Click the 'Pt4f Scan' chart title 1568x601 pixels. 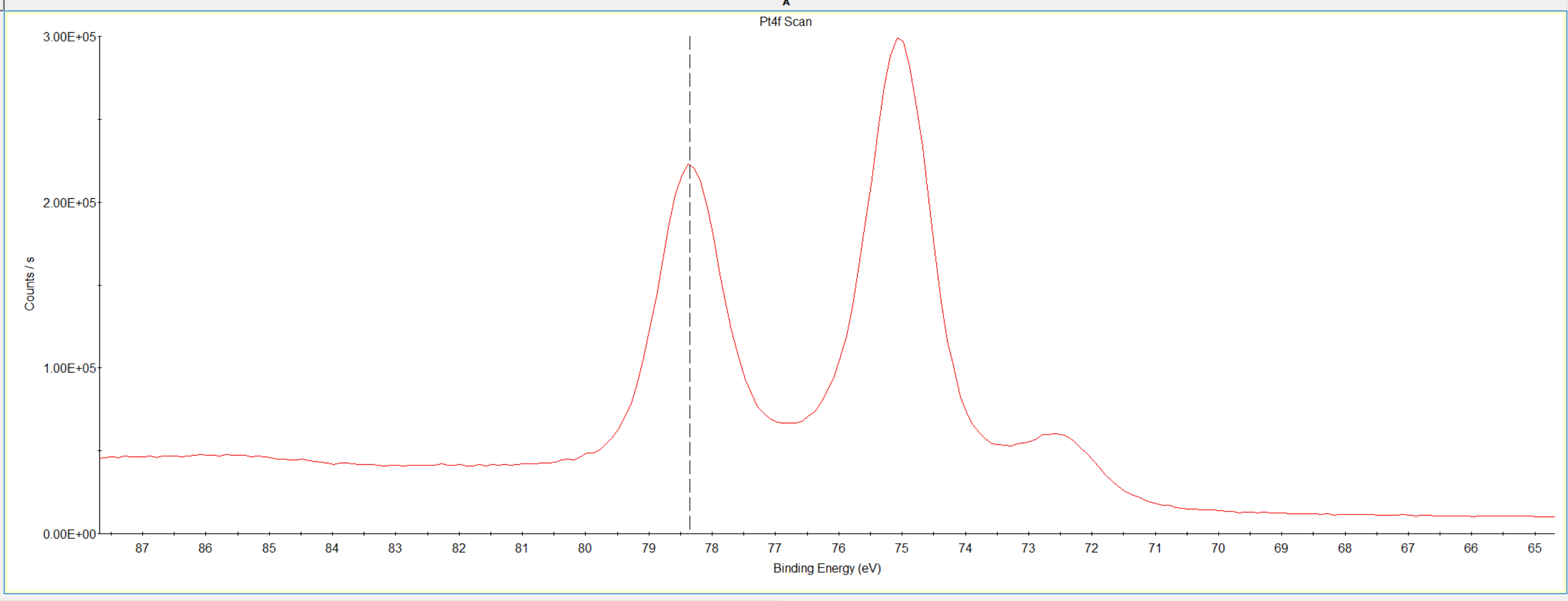click(x=785, y=22)
